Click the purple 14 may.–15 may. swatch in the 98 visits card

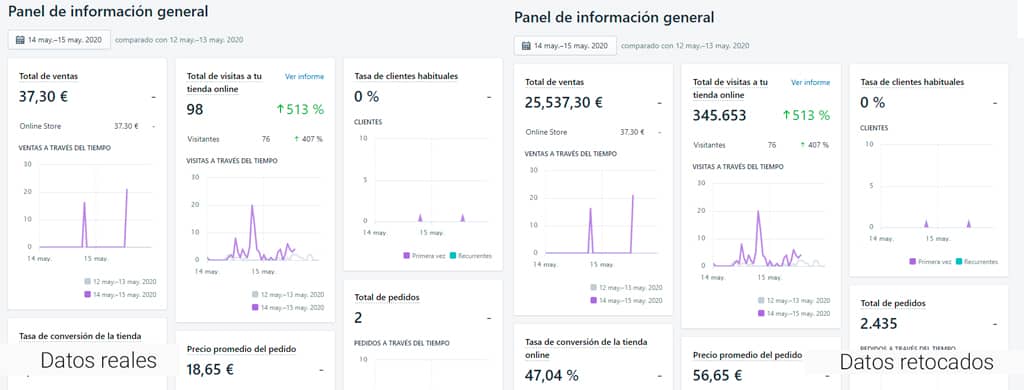[256, 308]
